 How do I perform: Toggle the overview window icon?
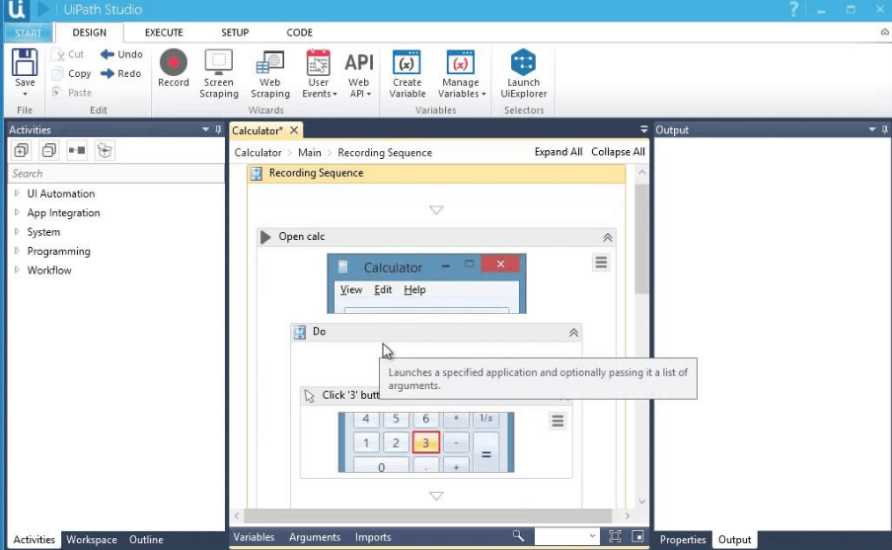click(x=638, y=536)
